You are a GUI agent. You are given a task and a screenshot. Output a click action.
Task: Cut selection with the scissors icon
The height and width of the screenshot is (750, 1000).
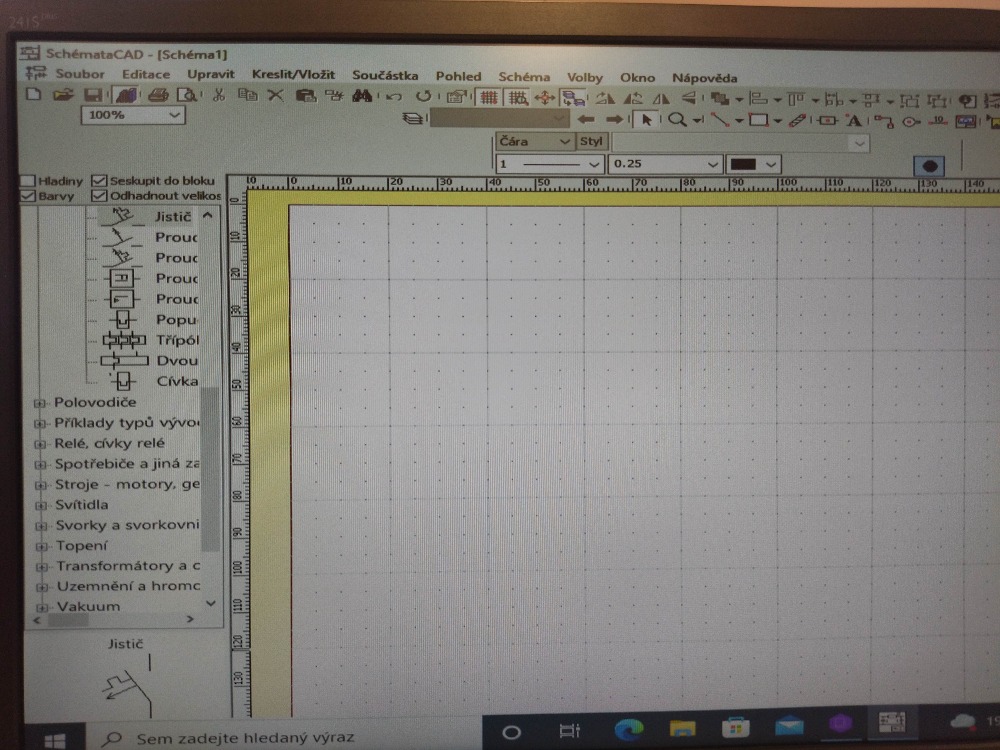tap(219, 96)
